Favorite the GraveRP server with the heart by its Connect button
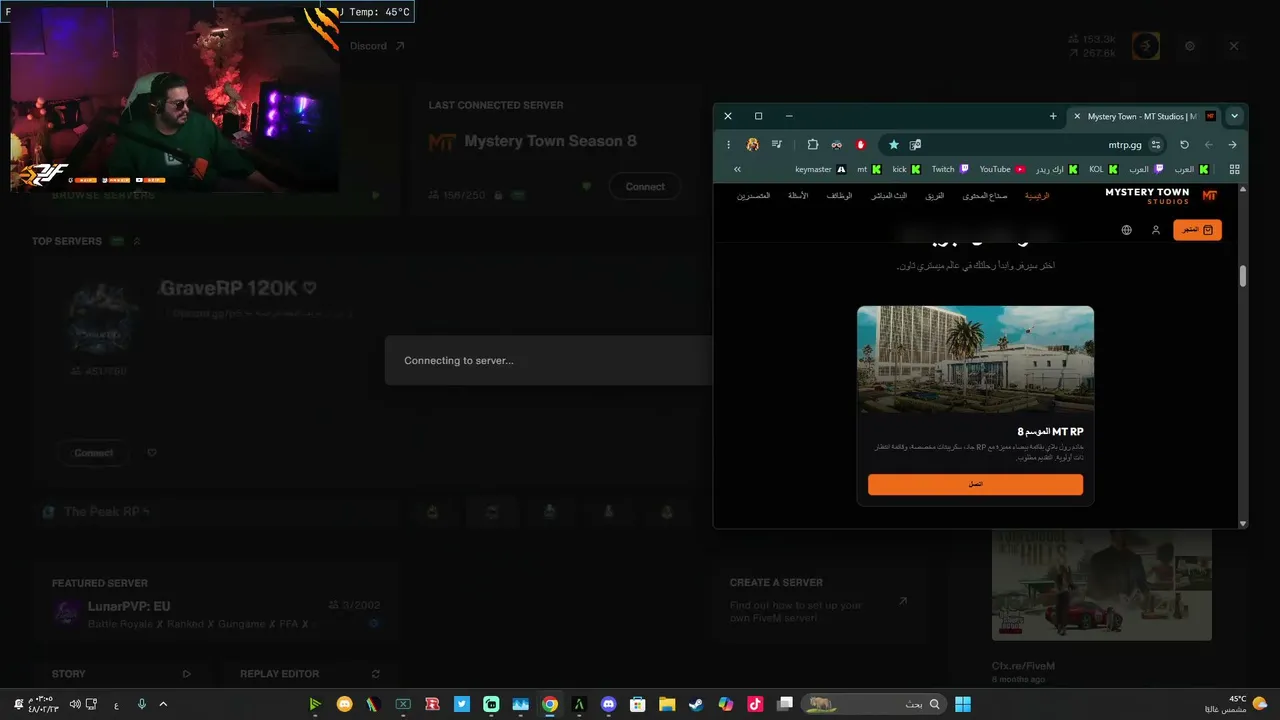 pos(152,453)
